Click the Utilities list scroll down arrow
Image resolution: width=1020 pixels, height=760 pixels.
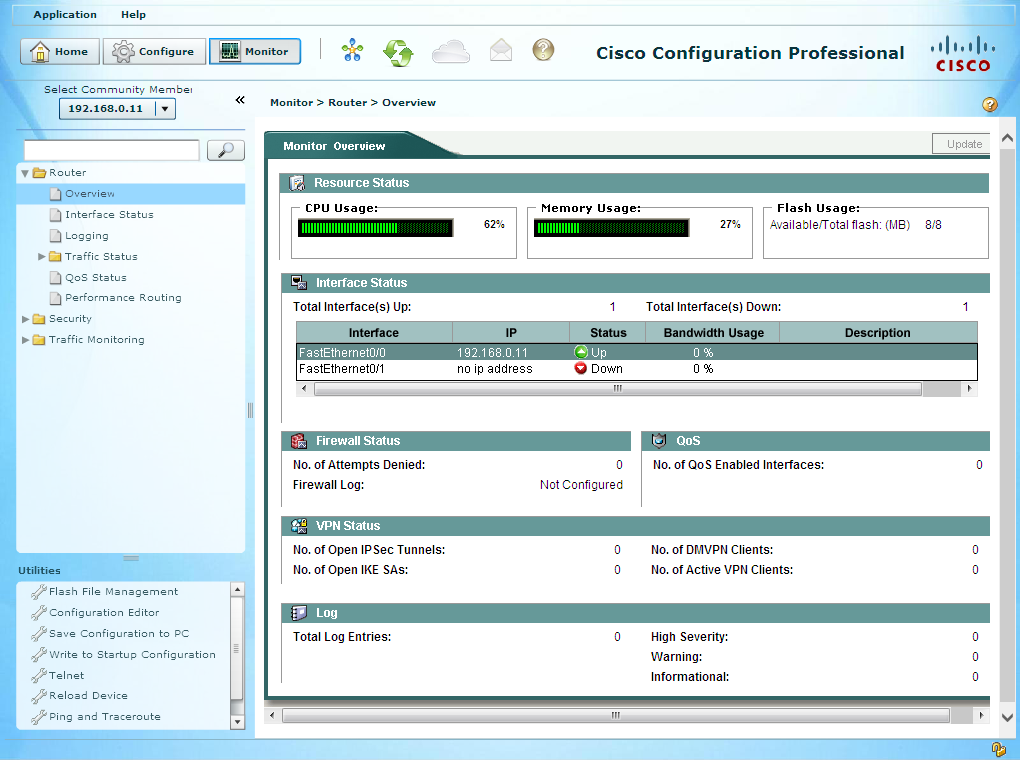[237, 722]
